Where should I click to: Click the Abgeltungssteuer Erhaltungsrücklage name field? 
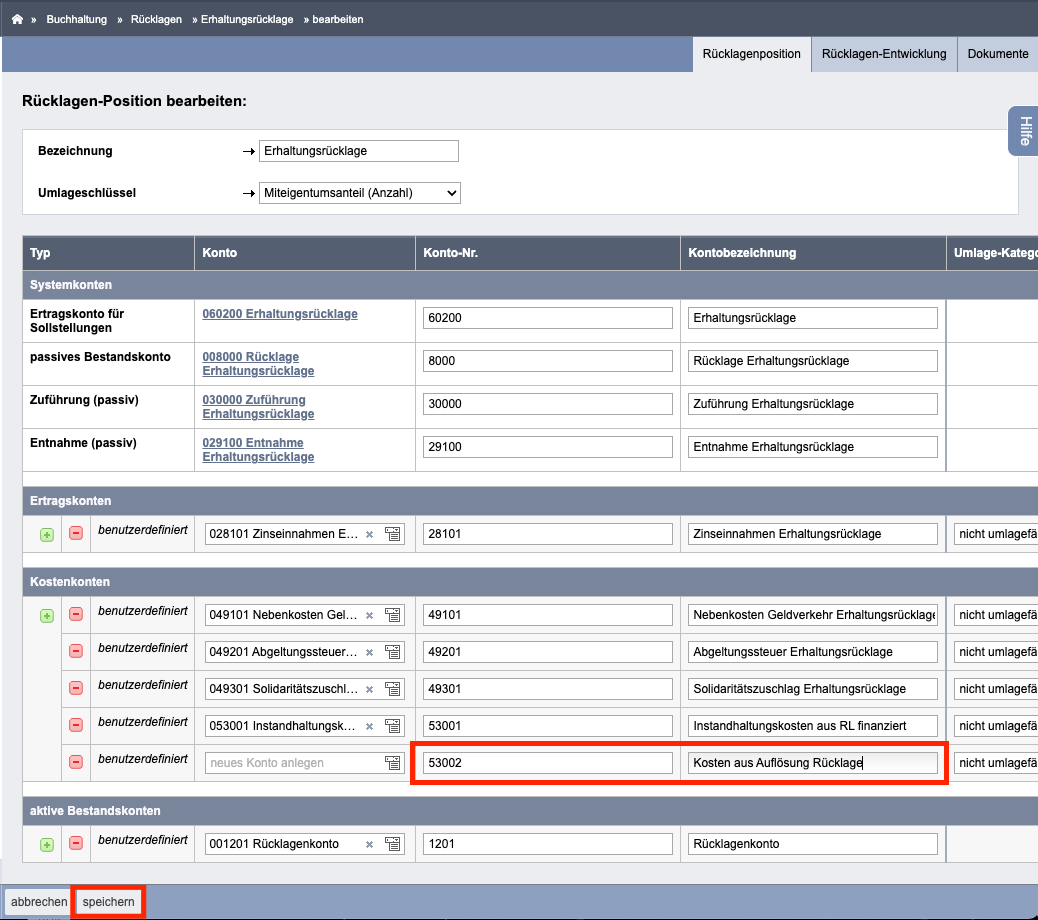point(813,652)
